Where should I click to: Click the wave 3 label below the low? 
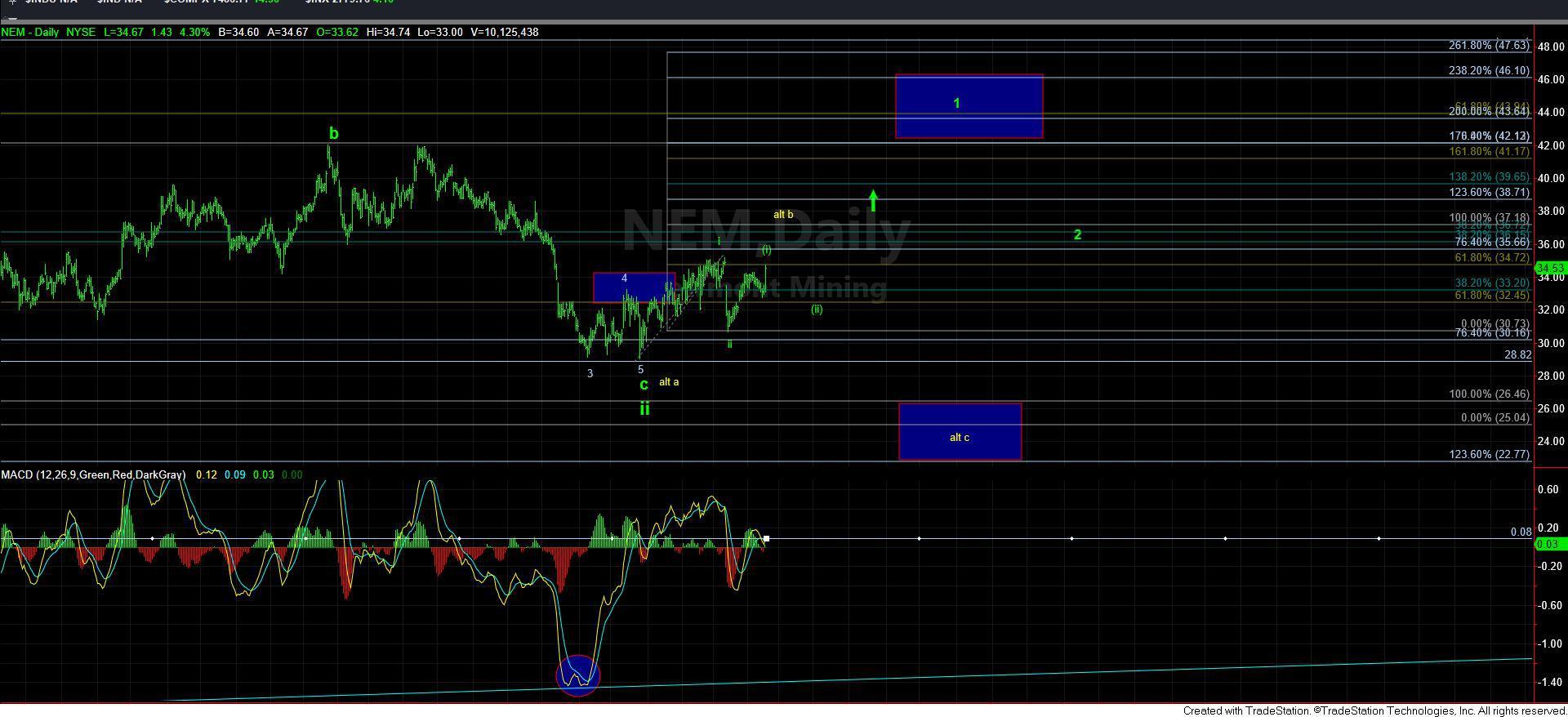click(x=590, y=374)
